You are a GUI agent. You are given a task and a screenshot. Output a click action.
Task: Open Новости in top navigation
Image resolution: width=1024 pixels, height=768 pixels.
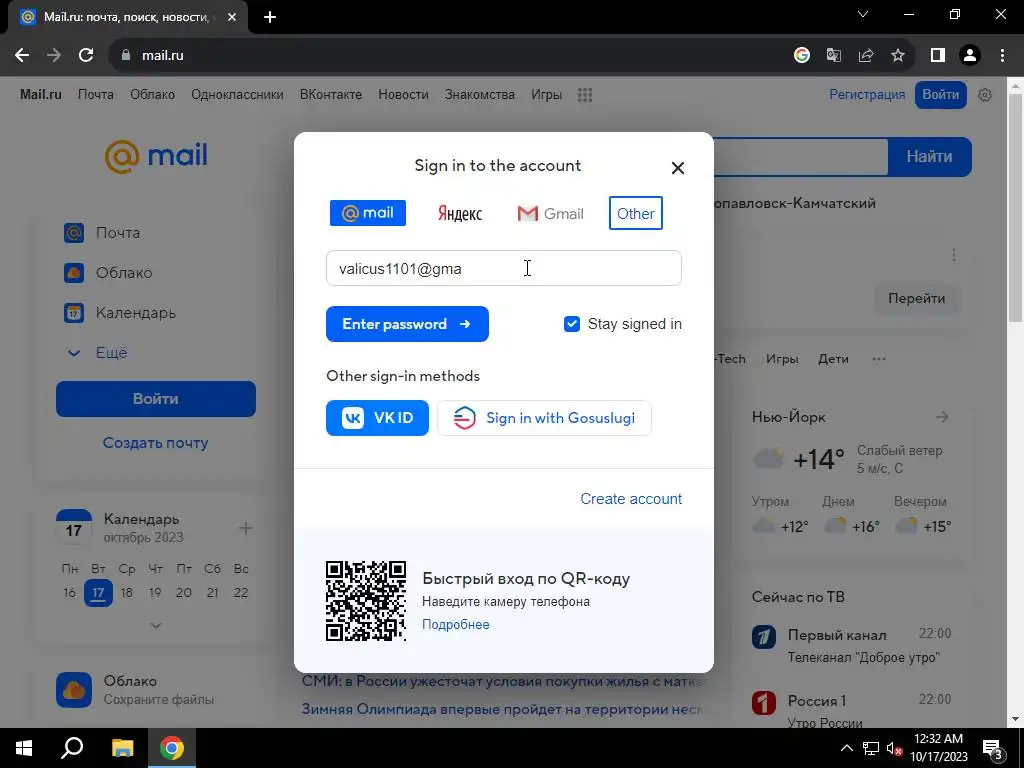tap(403, 95)
